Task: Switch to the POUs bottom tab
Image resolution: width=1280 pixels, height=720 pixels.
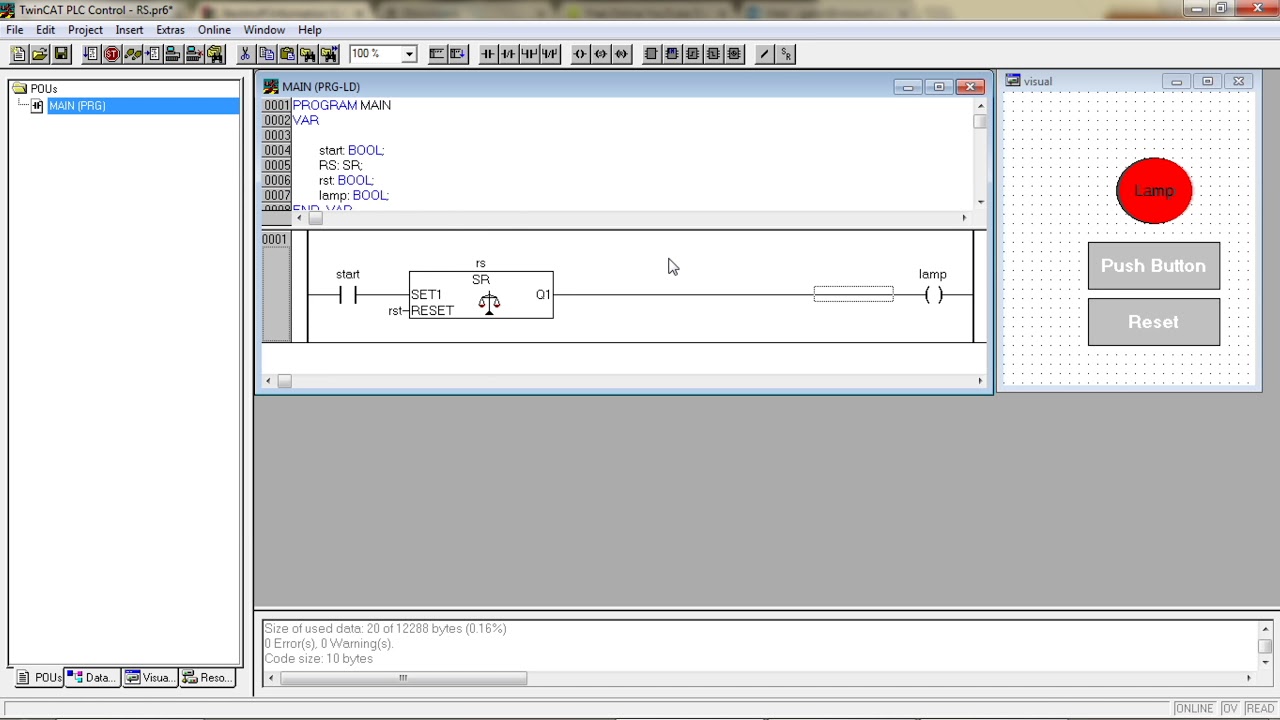Action: [x=39, y=678]
